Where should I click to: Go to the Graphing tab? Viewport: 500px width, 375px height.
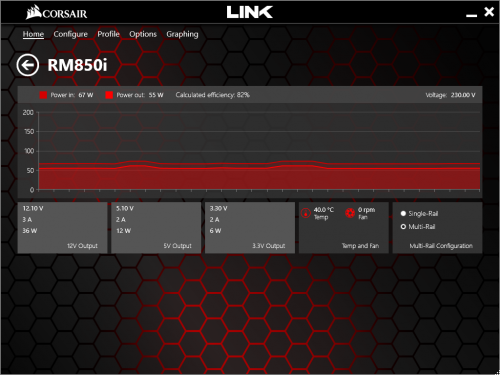point(182,34)
